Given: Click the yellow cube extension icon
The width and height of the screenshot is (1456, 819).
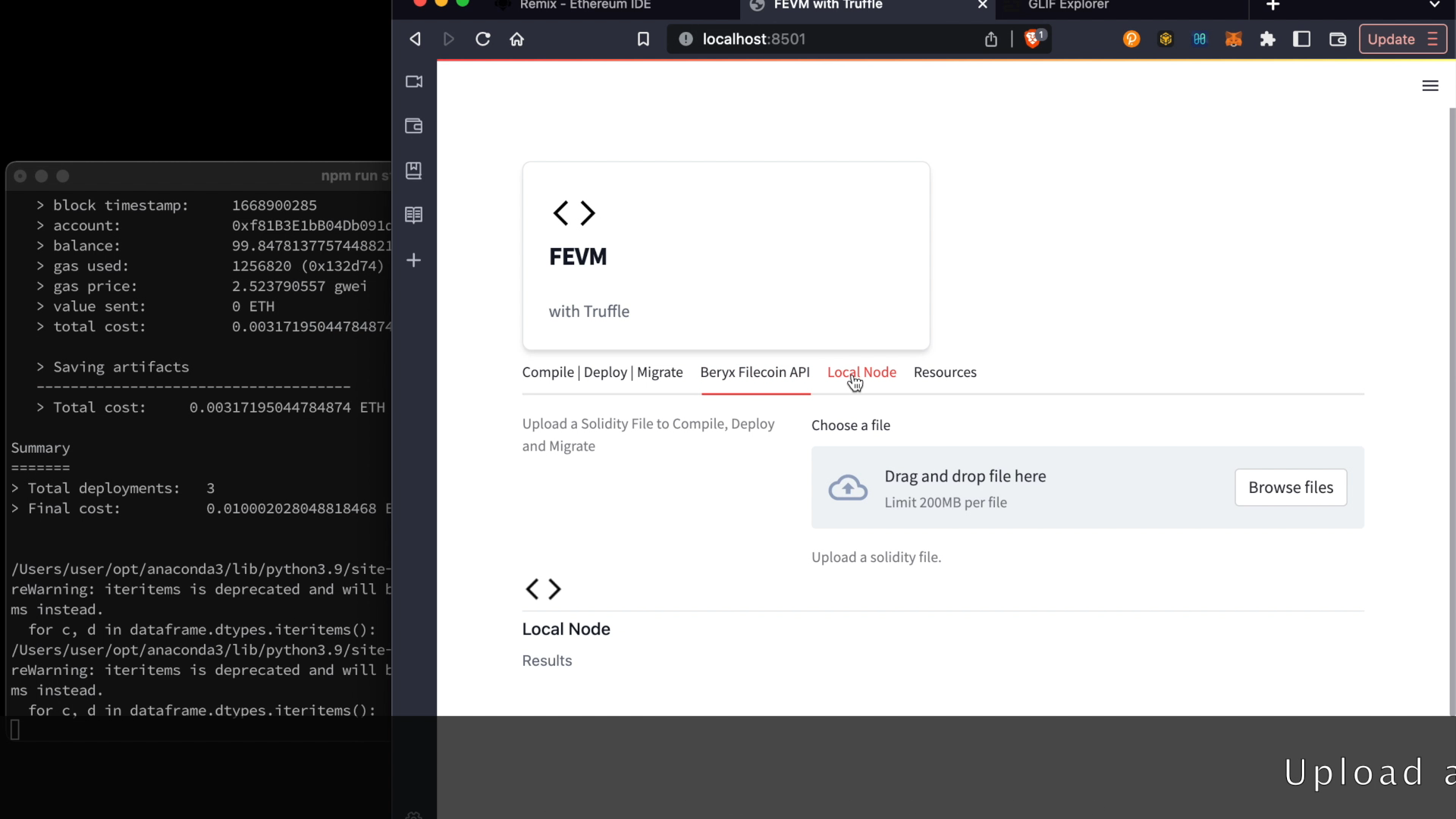Looking at the screenshot, I should (1166, 39).
